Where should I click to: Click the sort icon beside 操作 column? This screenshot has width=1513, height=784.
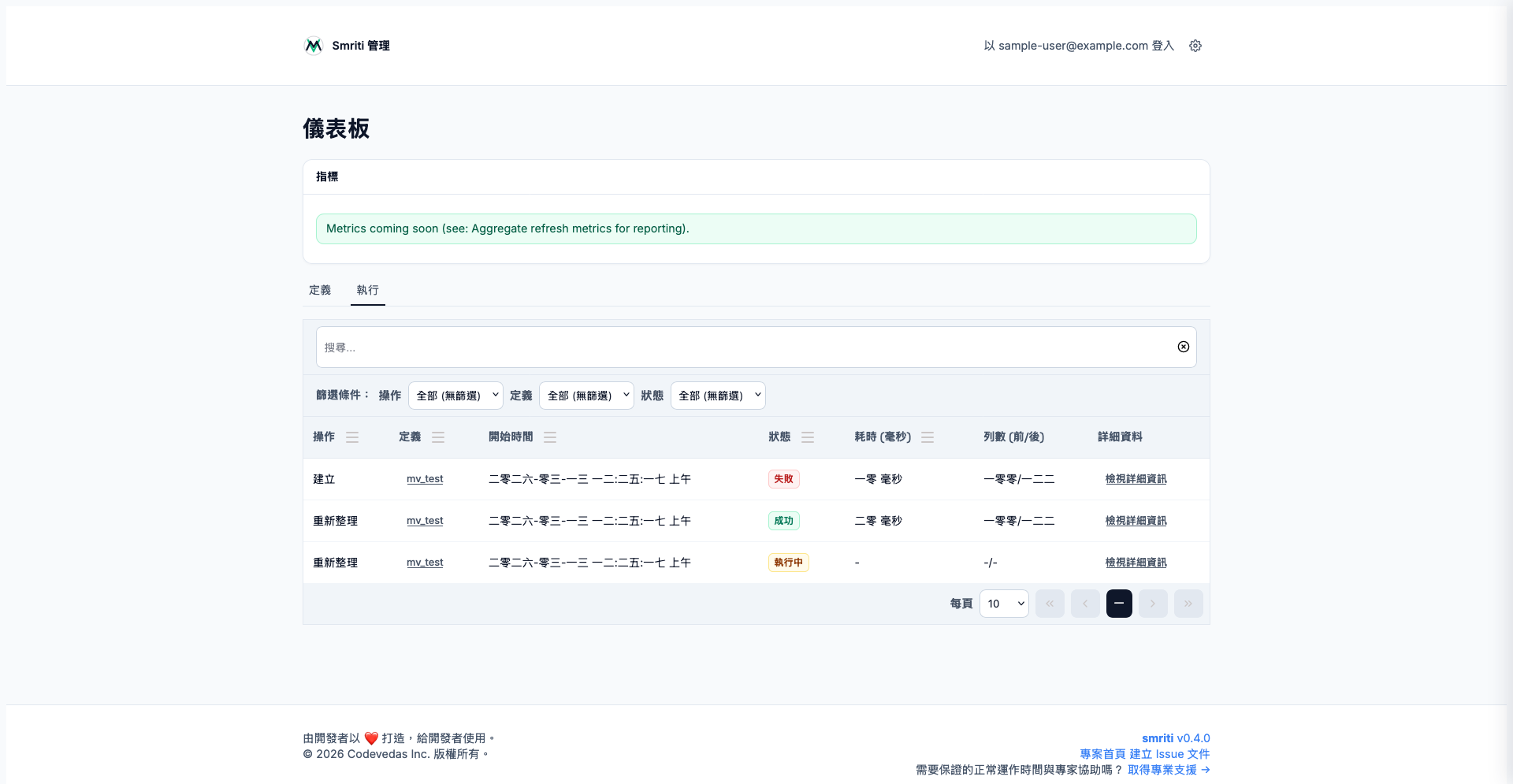tap(352, 437)
